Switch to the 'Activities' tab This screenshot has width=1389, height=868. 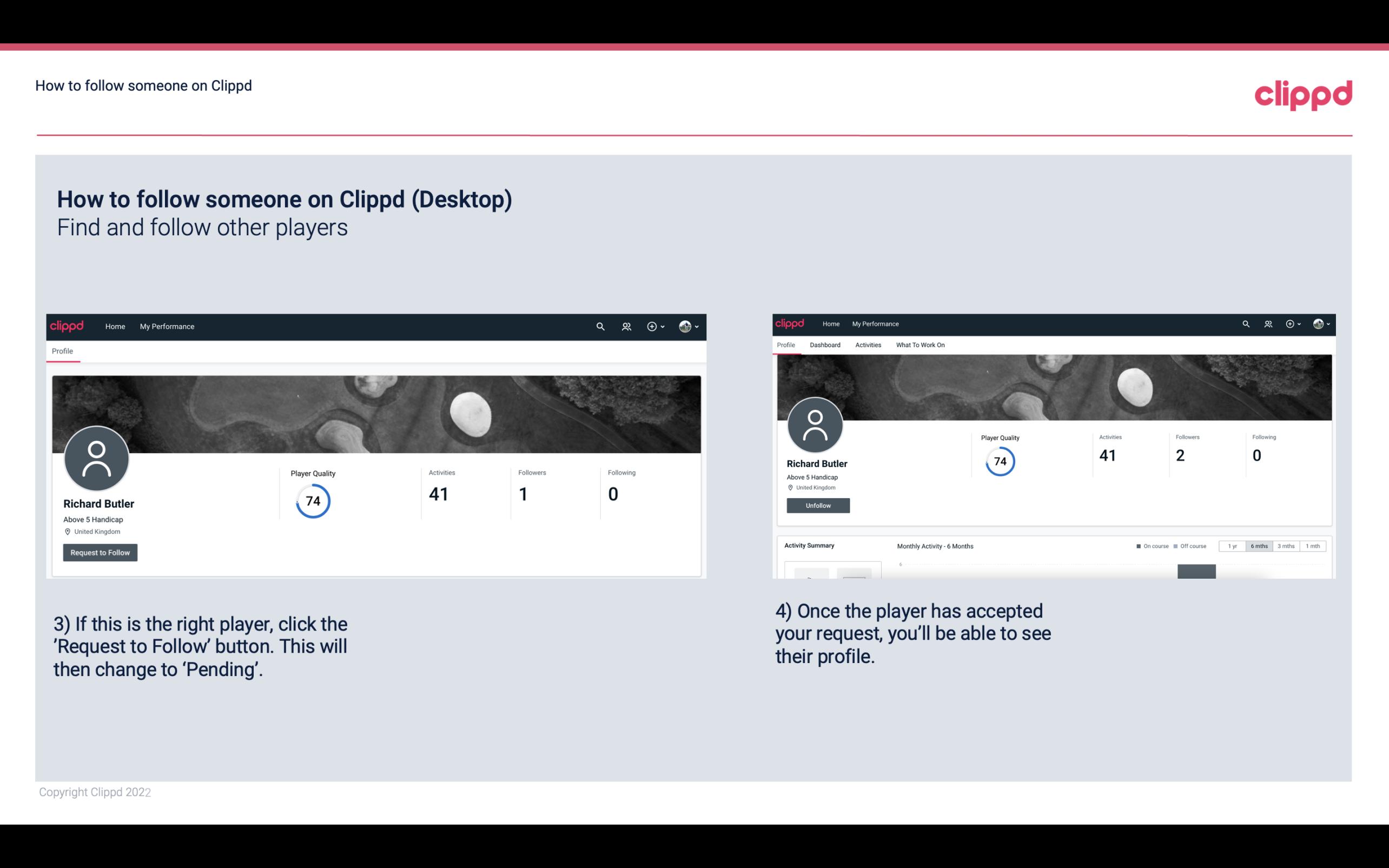click(x=867, y=345)
